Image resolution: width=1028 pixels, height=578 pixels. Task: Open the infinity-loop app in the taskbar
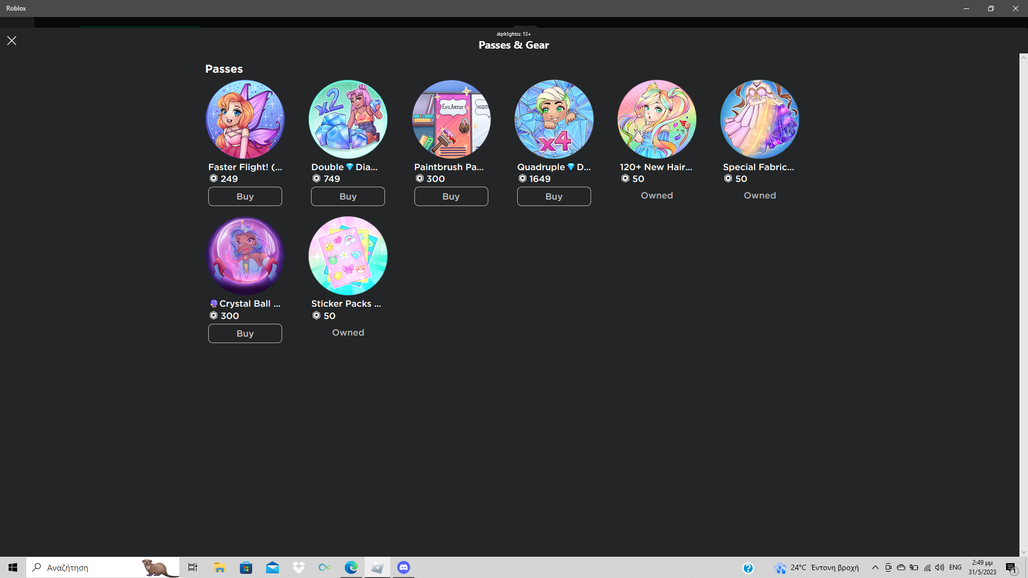(325, 568)
